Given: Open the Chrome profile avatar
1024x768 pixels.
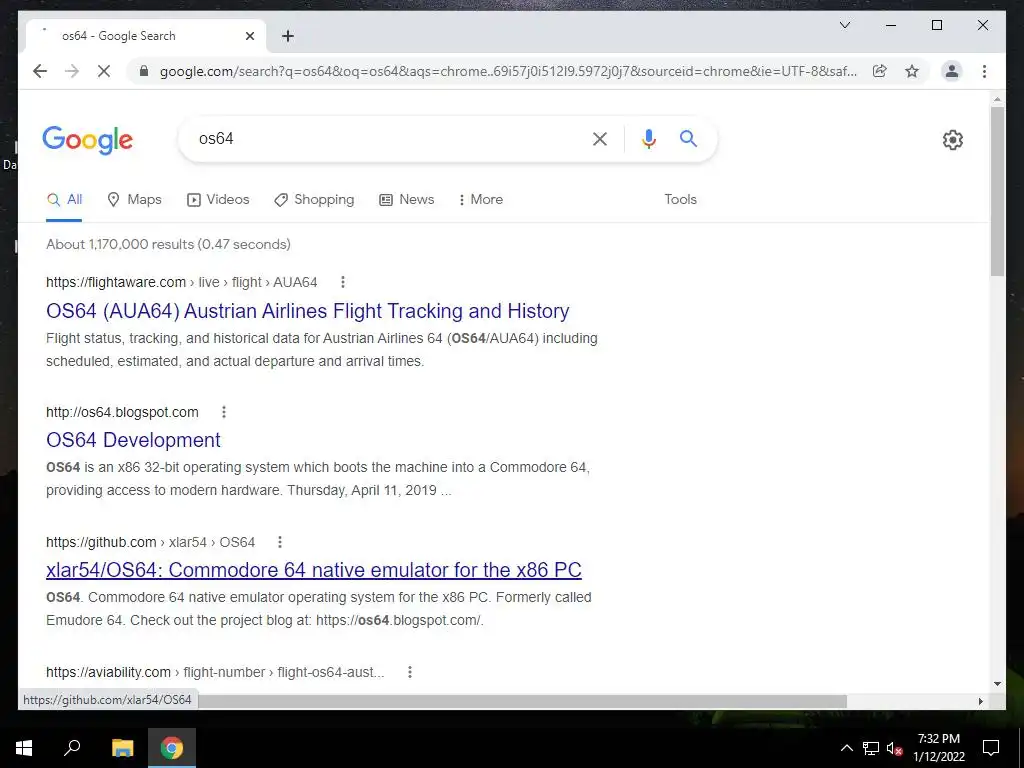Looking at the screenshot, I should 952,71.
